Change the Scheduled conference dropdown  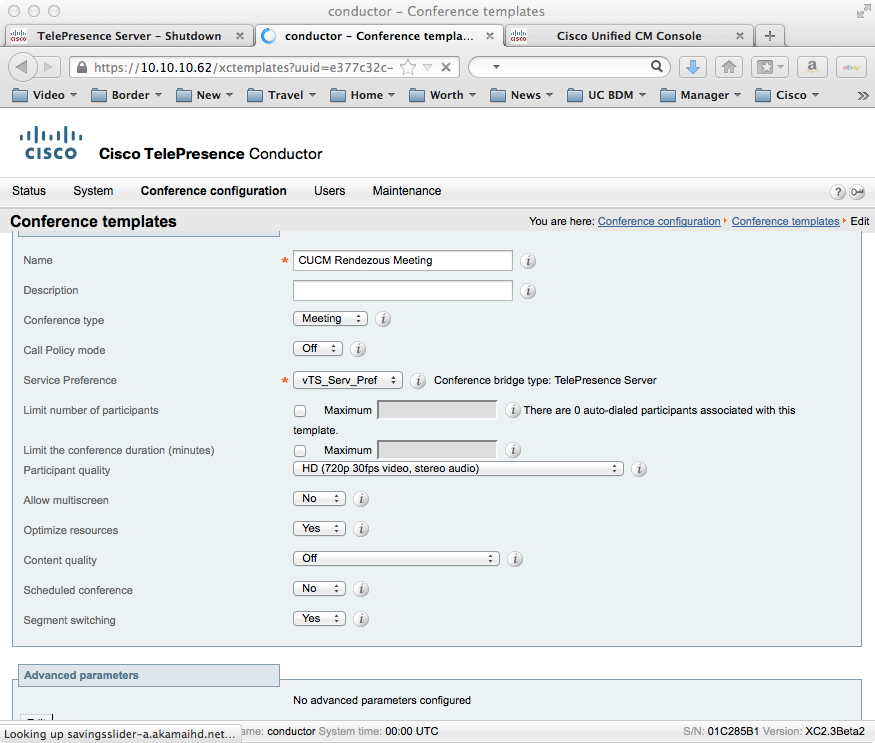[x=319, y=588]
